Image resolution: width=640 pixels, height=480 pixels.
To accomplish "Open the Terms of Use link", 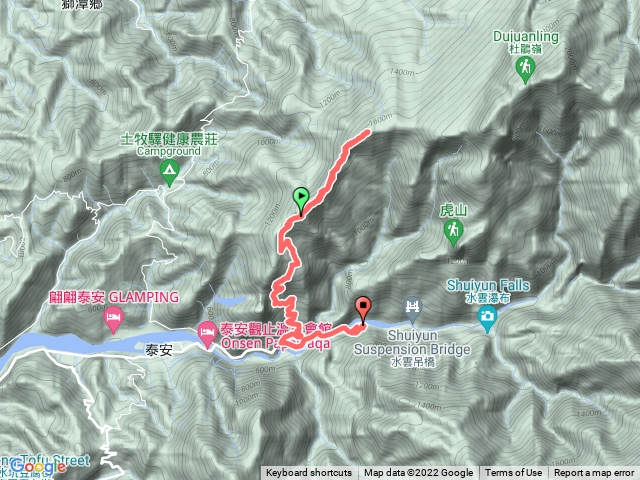I will tap(513, 473).
